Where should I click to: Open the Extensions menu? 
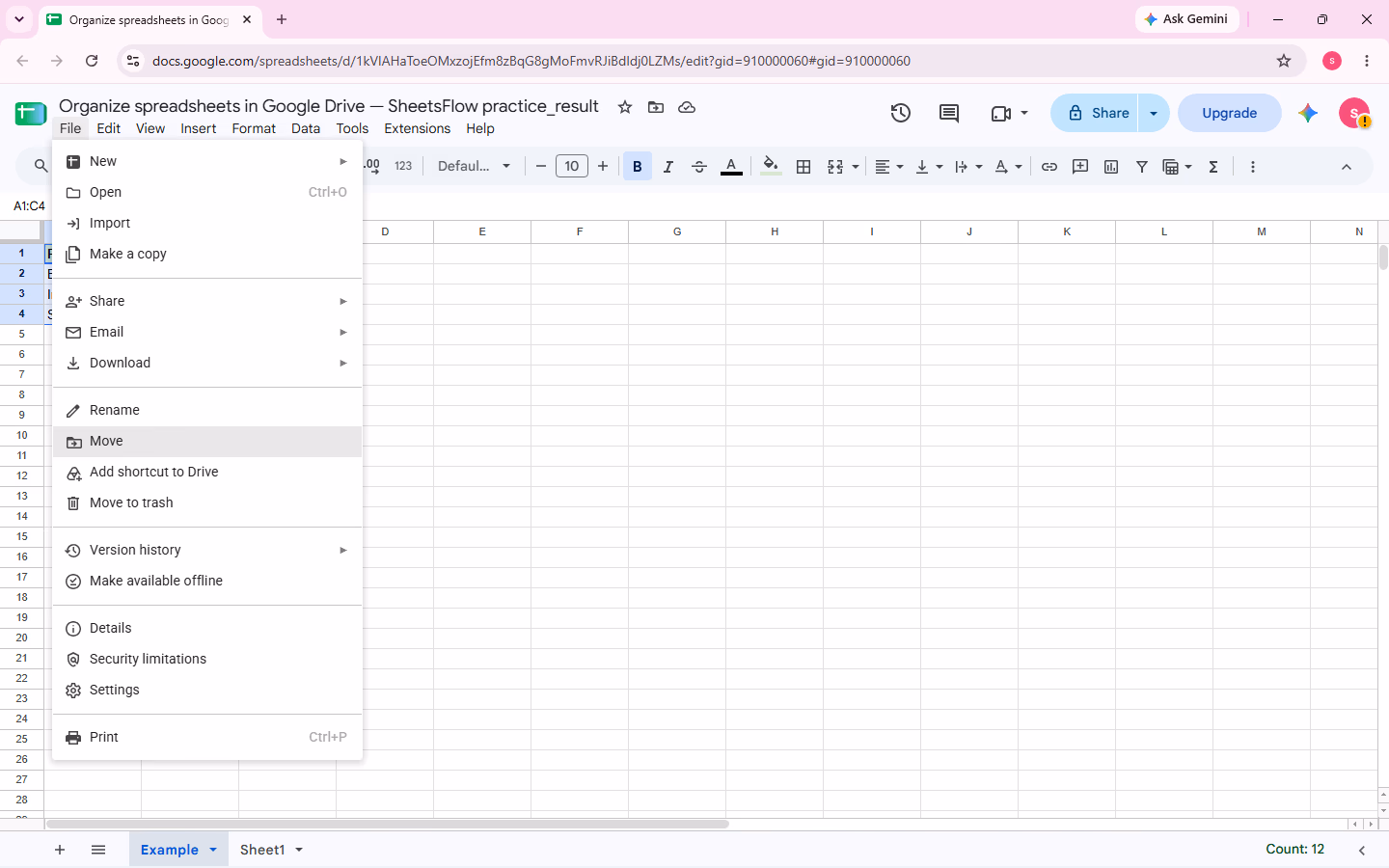click(417, 128)
